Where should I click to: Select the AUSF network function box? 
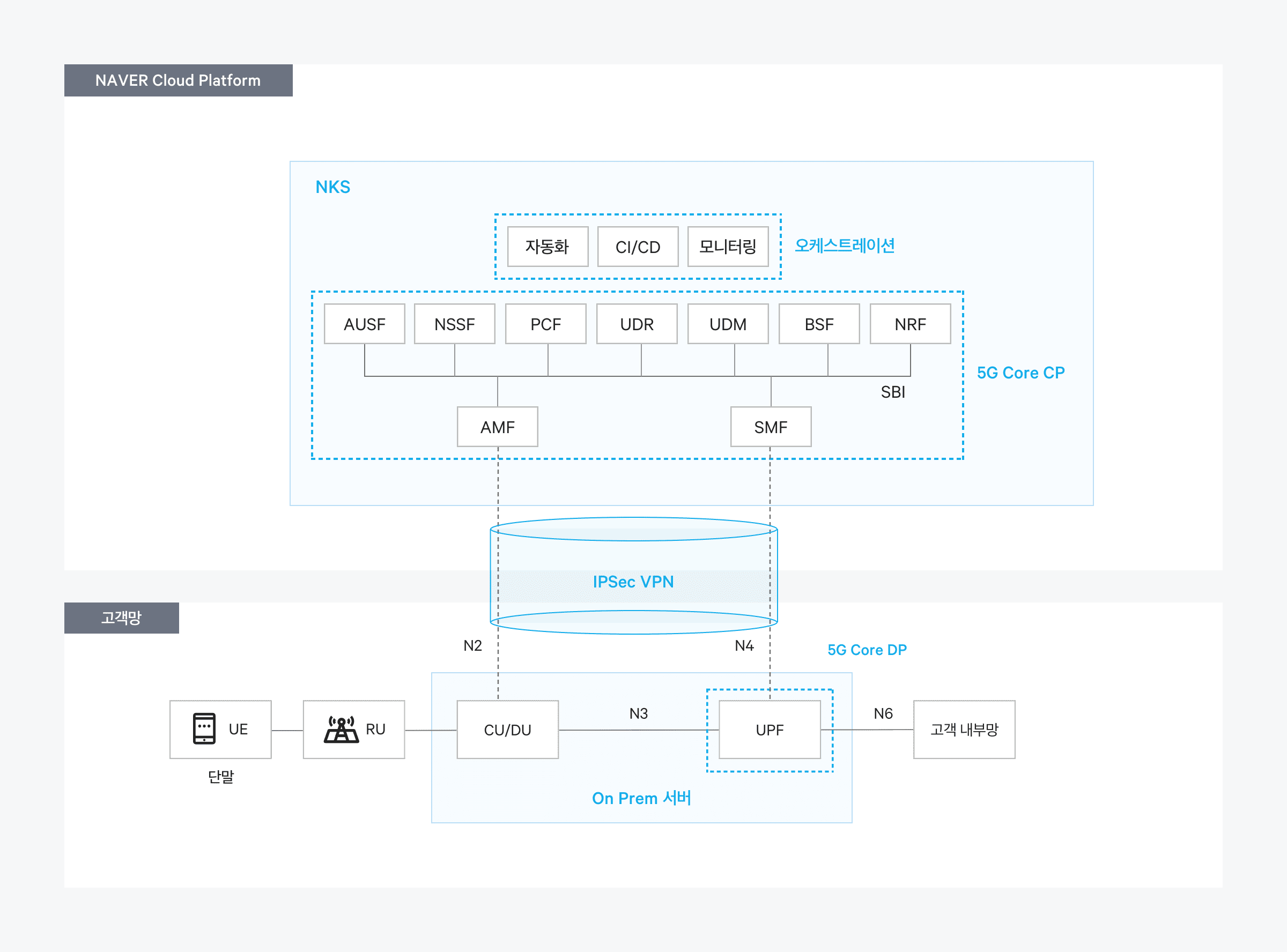click(x=364, y=324)
